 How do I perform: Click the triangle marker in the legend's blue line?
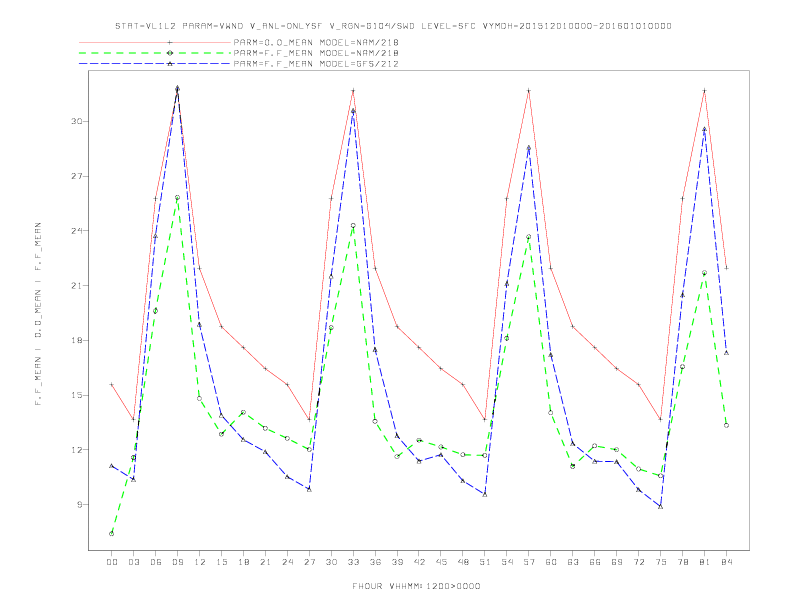tap(170, 64)
